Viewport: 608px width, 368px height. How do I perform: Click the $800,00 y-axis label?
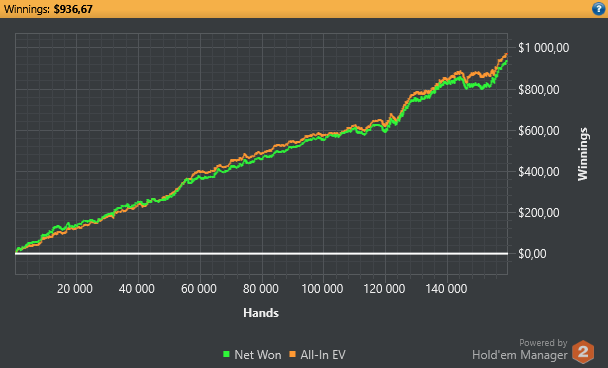pyautogui.click(x=539, y=90)
